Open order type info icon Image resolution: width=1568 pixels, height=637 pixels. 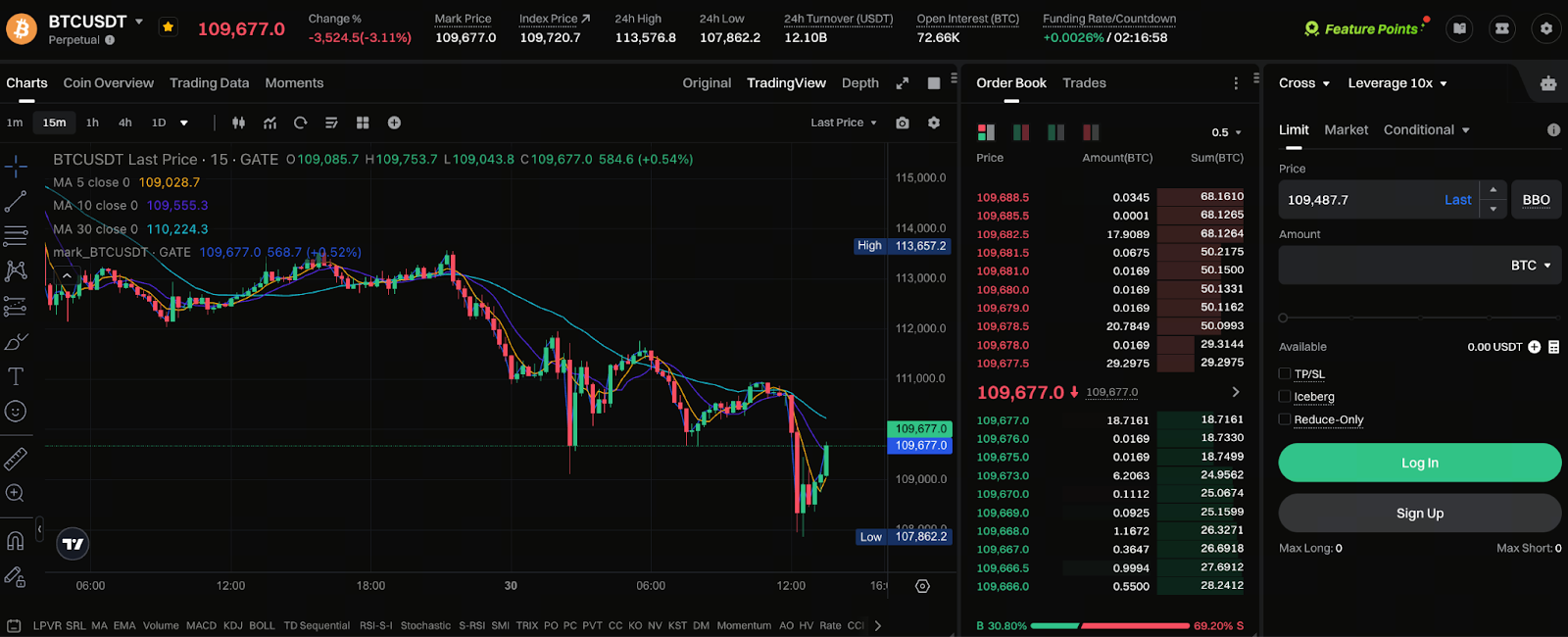pyautogui.click(x=1553, y=129)
